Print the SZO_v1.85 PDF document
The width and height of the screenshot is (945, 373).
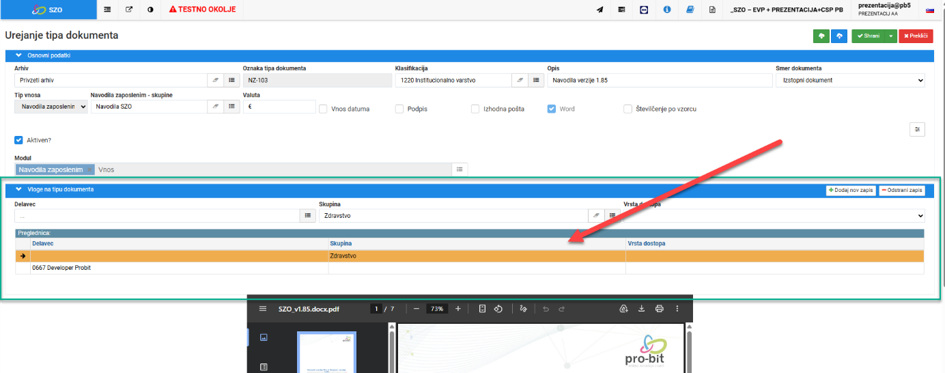(x=659, y=309)
